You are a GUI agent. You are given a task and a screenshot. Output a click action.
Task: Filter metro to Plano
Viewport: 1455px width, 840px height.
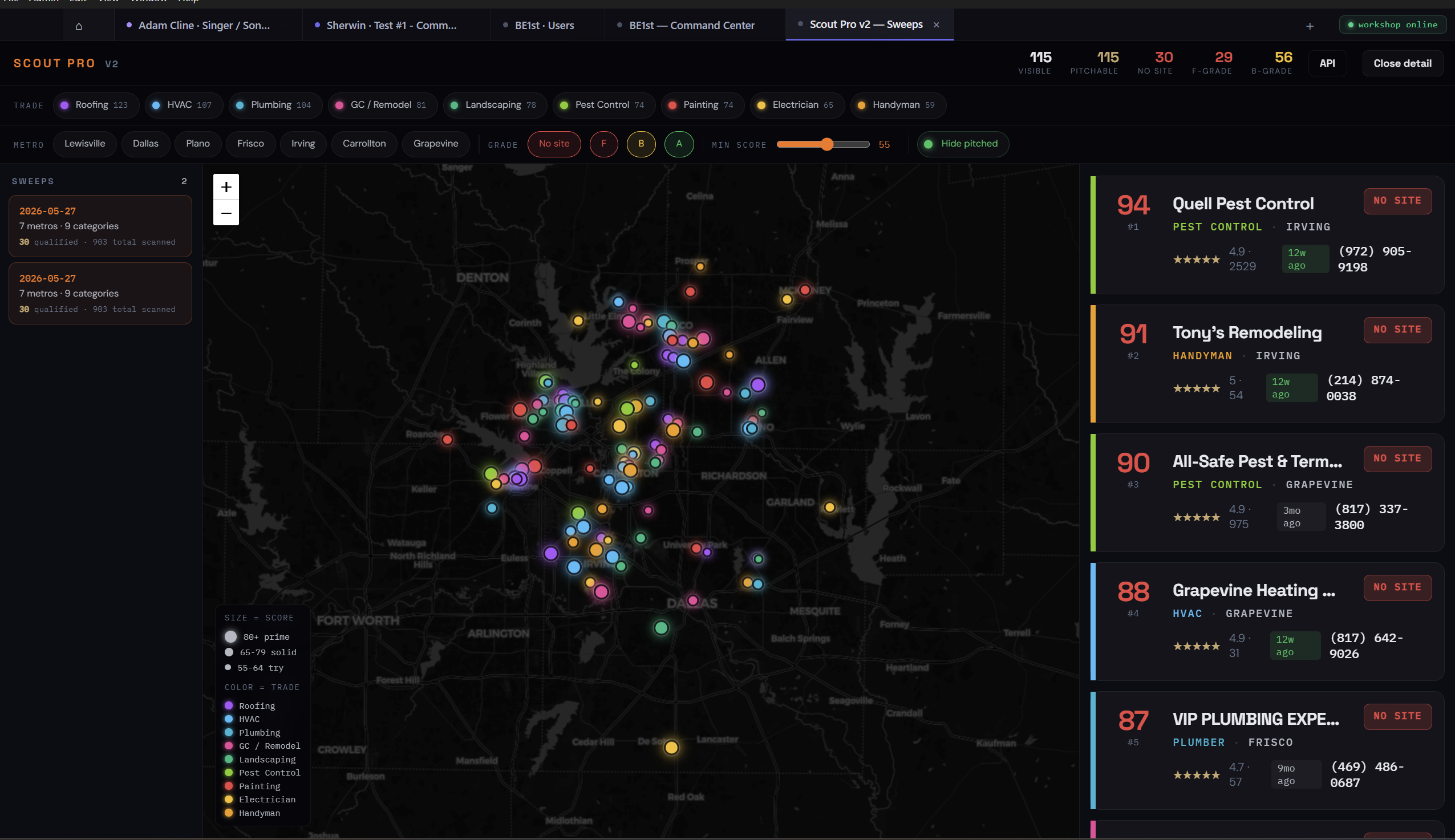tap(198, 144)
